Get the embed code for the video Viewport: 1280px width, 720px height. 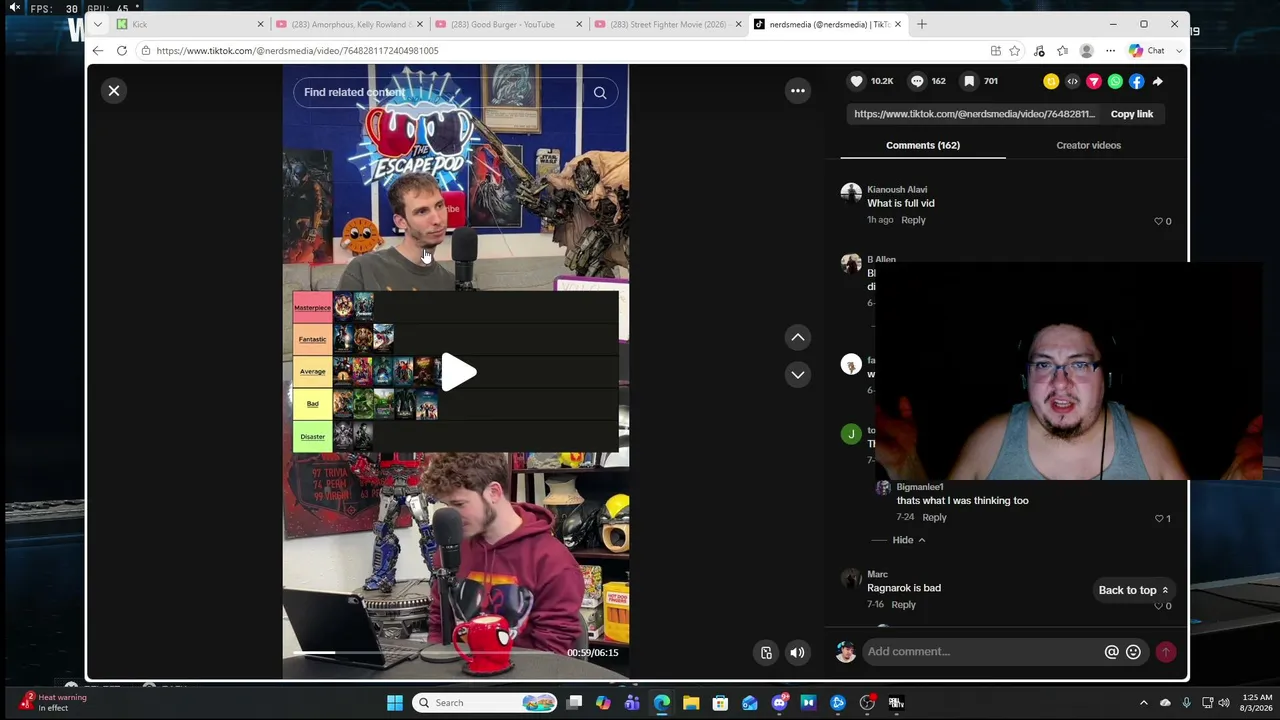pos(1073,81)
